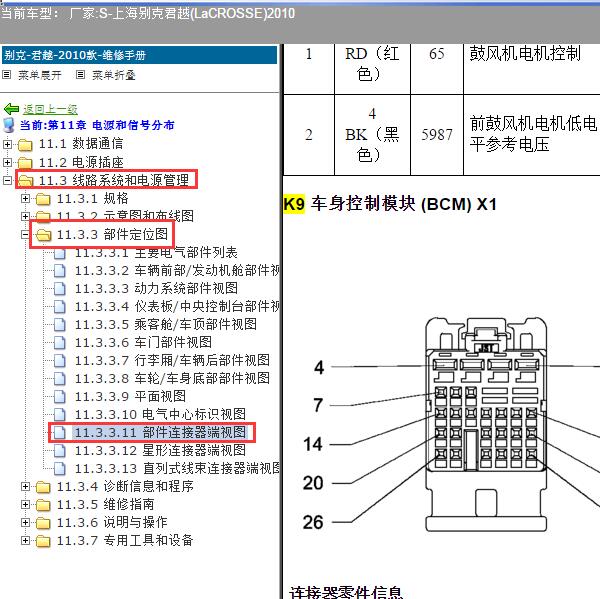Click the 别克-君越-2010款-维修手册 title bar
The image size is (600, 599).
coord(139,55)
